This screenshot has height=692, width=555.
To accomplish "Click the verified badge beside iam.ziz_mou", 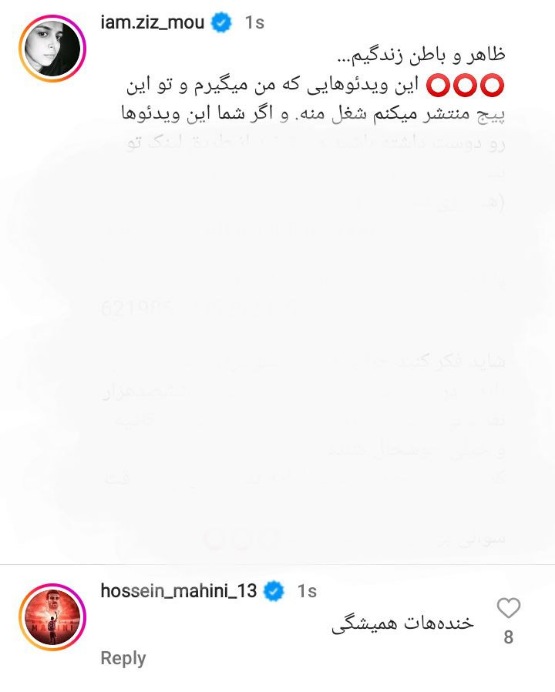I will [221, 23].
